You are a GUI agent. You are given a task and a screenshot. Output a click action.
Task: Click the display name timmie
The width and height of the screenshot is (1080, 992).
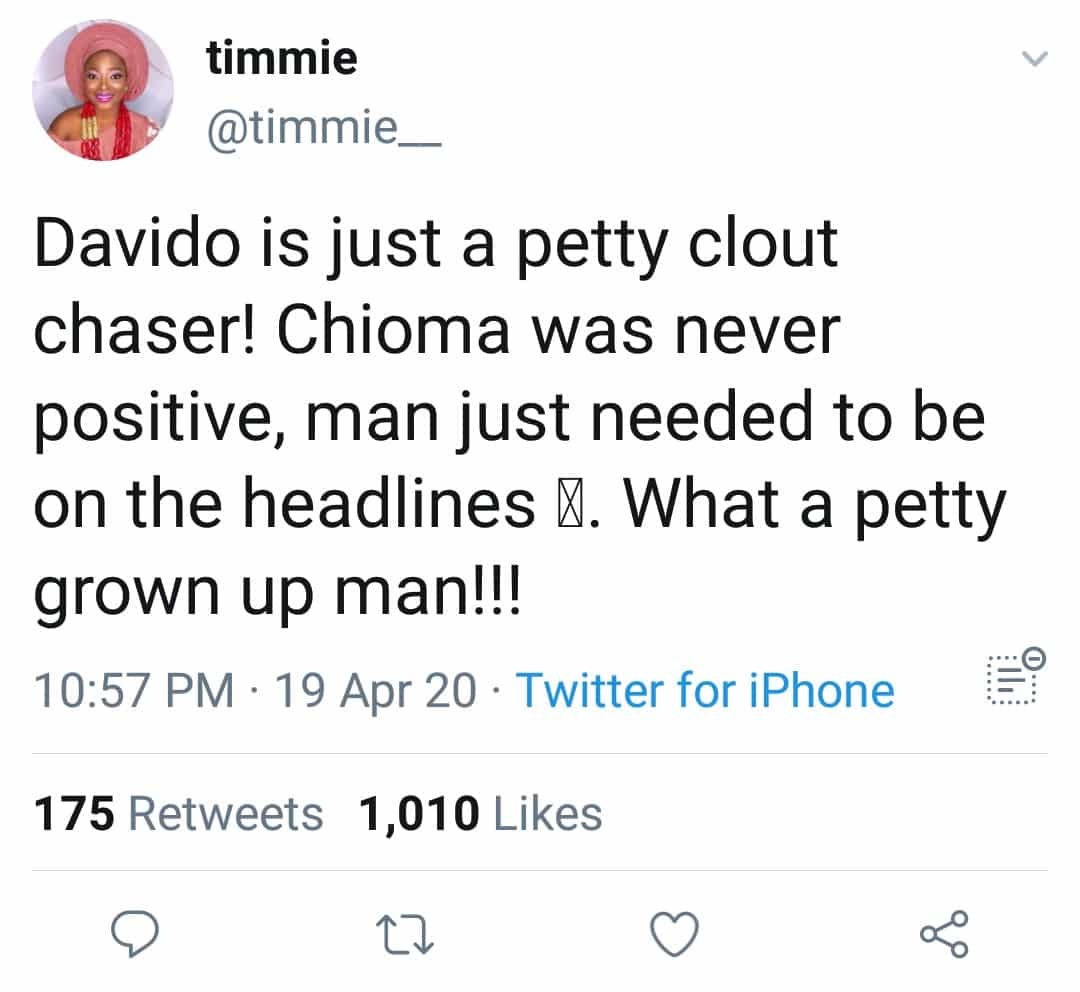pyautogui.click(x=281, y=59)
